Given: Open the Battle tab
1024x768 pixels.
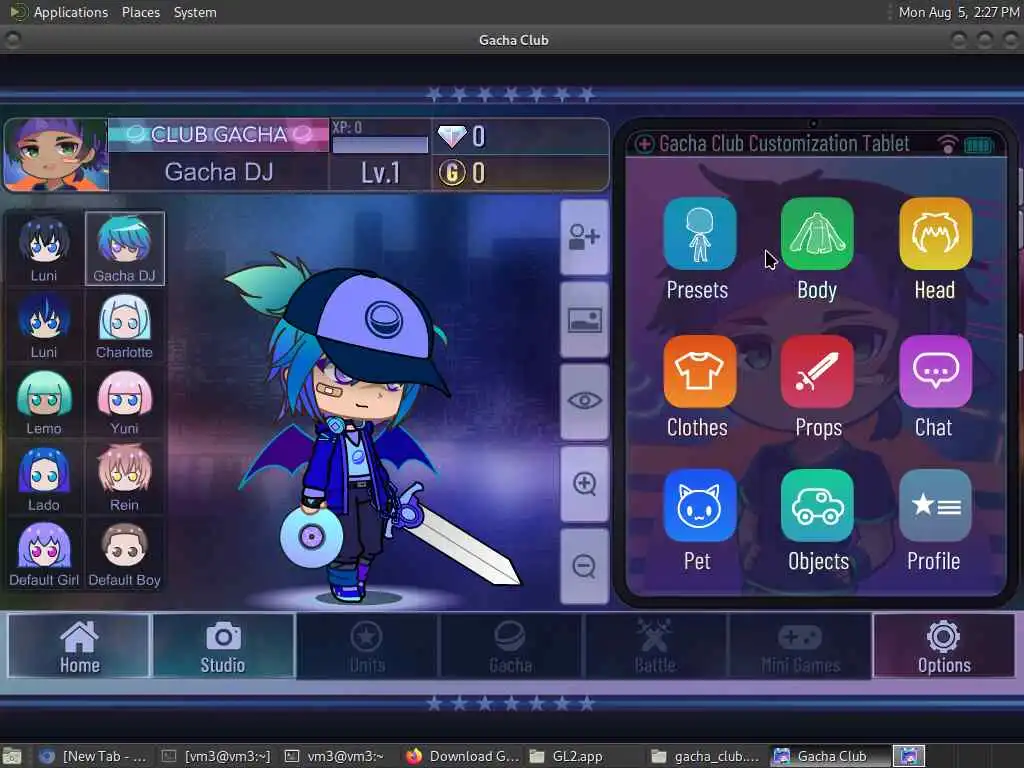Looking at the screenshot, I should (x=655, y=645).
